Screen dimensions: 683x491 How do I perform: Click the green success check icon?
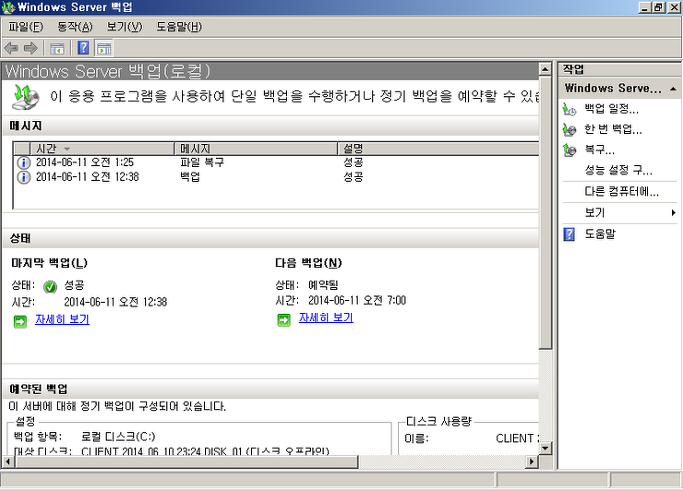(x=50, y=287)
